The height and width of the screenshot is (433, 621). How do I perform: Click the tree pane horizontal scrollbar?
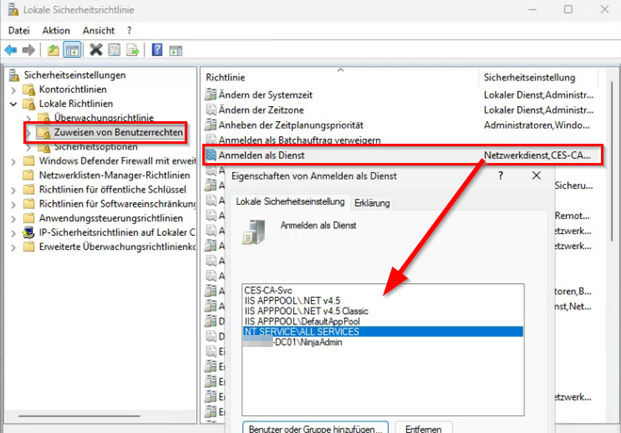pyautogui.click(x=79, y=416)
